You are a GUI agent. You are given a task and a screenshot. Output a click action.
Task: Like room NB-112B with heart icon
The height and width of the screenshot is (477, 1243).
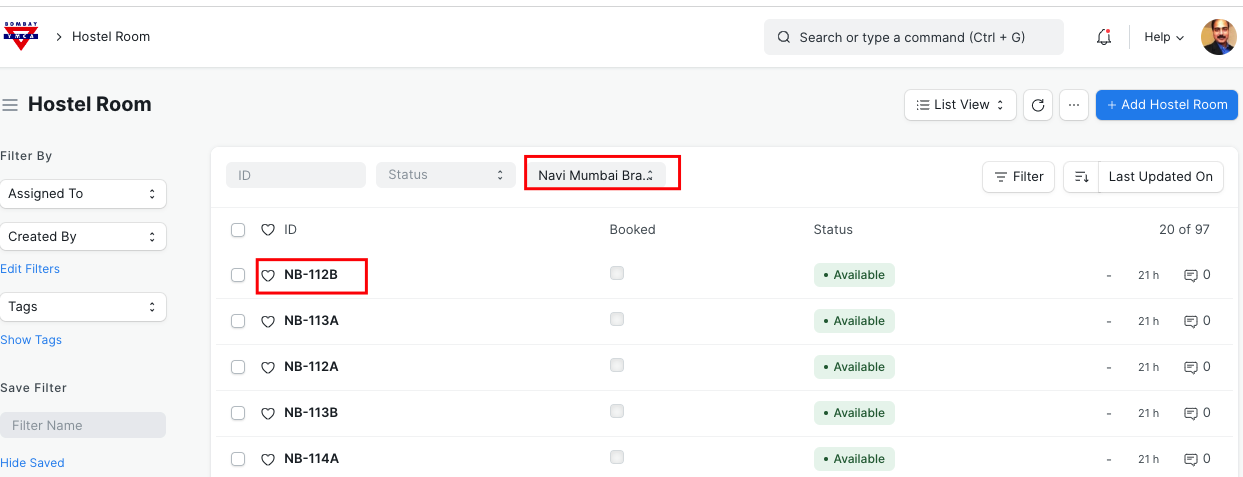tap(268, 275)
